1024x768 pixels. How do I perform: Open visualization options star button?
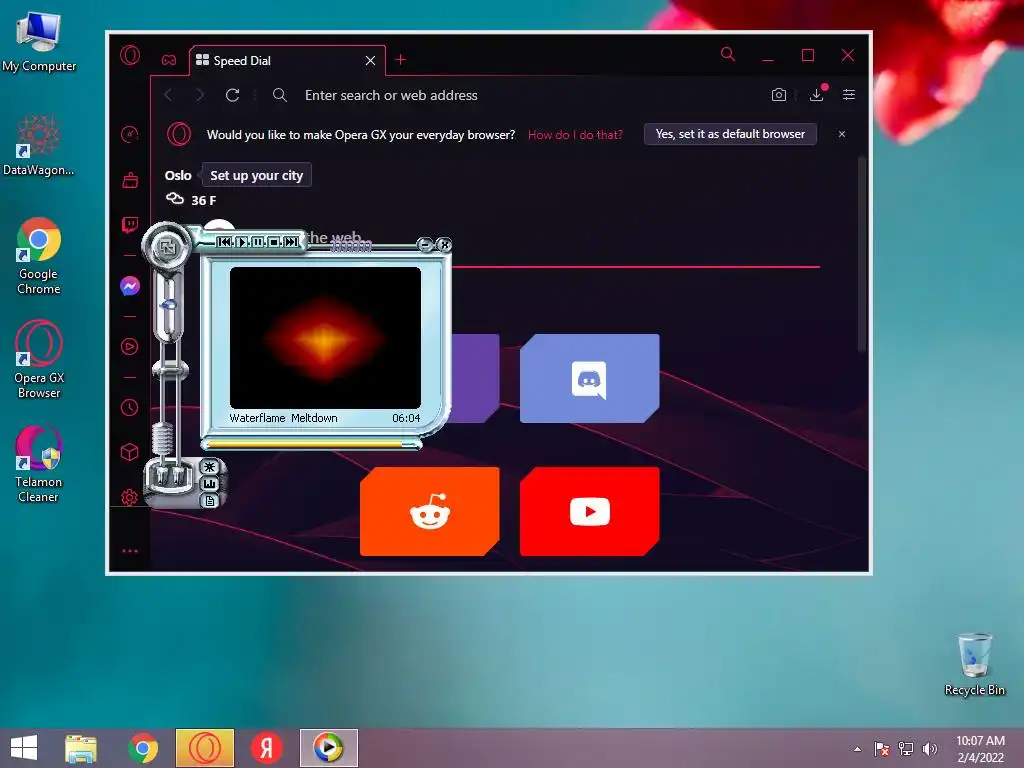(209, 467)
